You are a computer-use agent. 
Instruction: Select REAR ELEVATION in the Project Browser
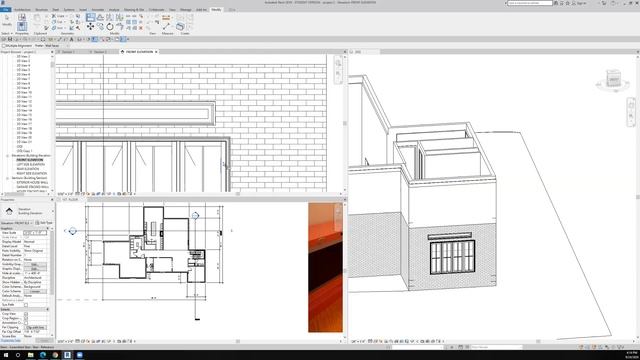pyautogui.click(x=28, y=169)
